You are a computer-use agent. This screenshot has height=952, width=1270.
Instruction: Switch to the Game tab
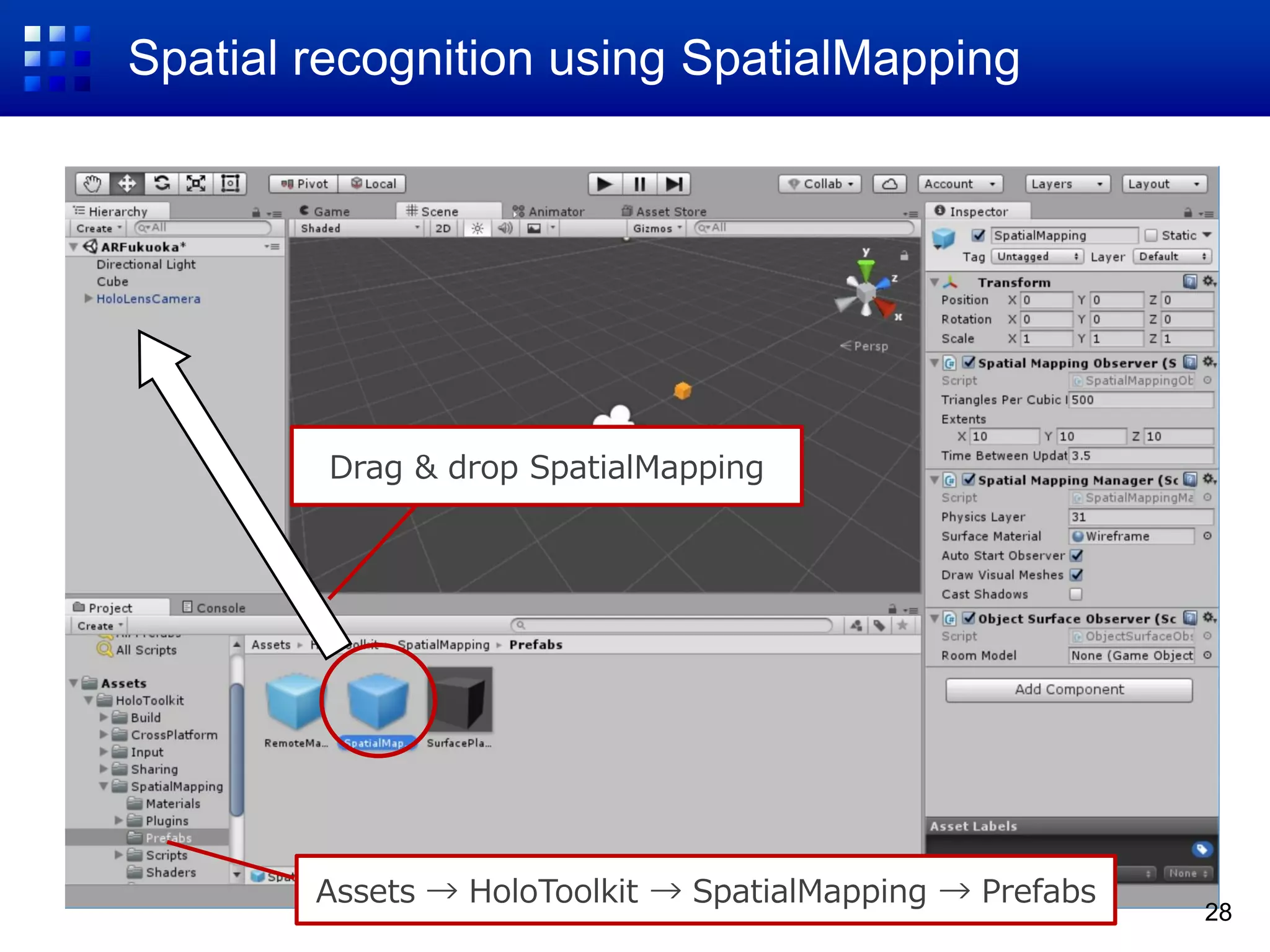tap(325, 211)
